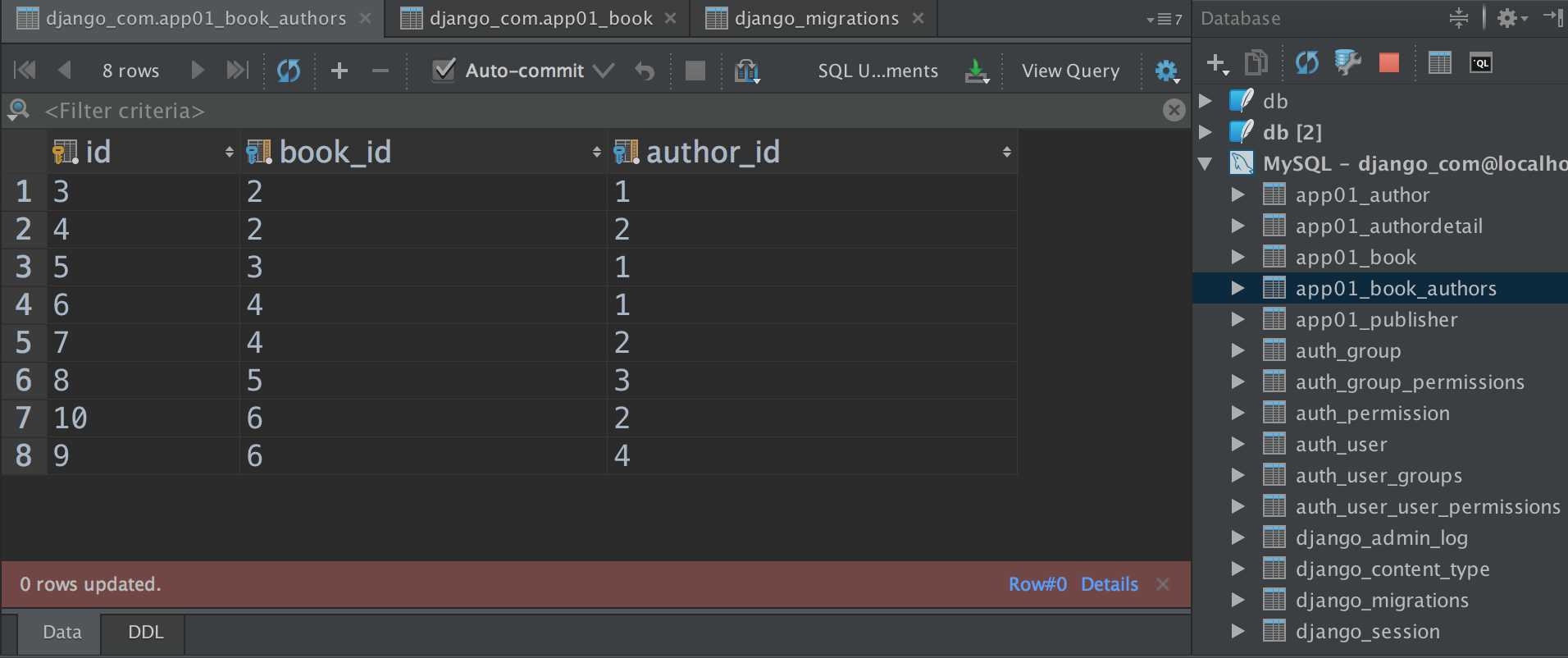Image resolution: width=1568 pixels, height=658 pixels.
Task: Expand the db data source
Action: point(1206,101)
